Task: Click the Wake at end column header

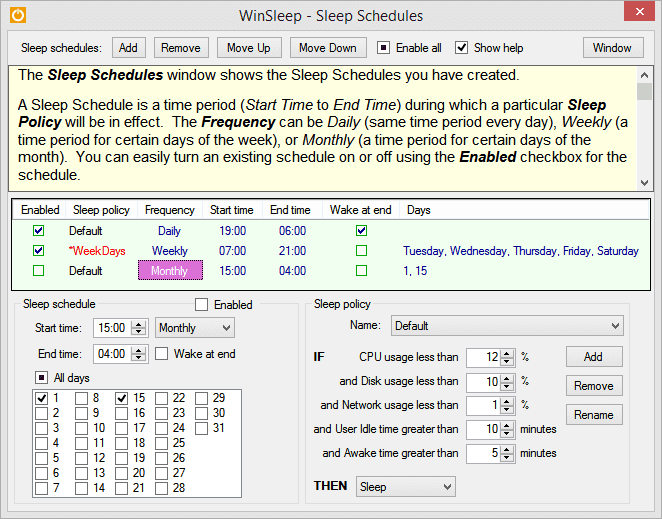Action: point(361,210)
